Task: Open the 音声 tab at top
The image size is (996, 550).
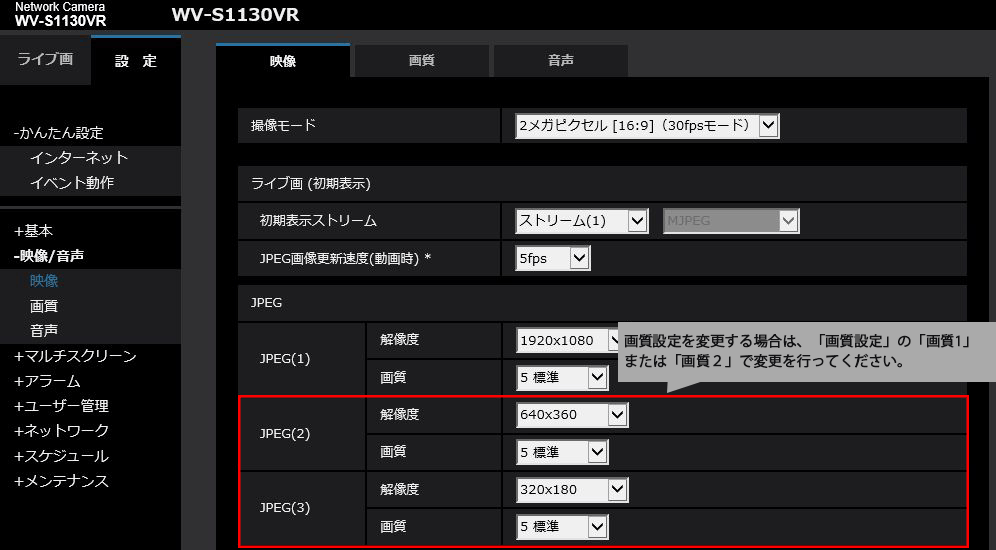Action: (560, 61)
